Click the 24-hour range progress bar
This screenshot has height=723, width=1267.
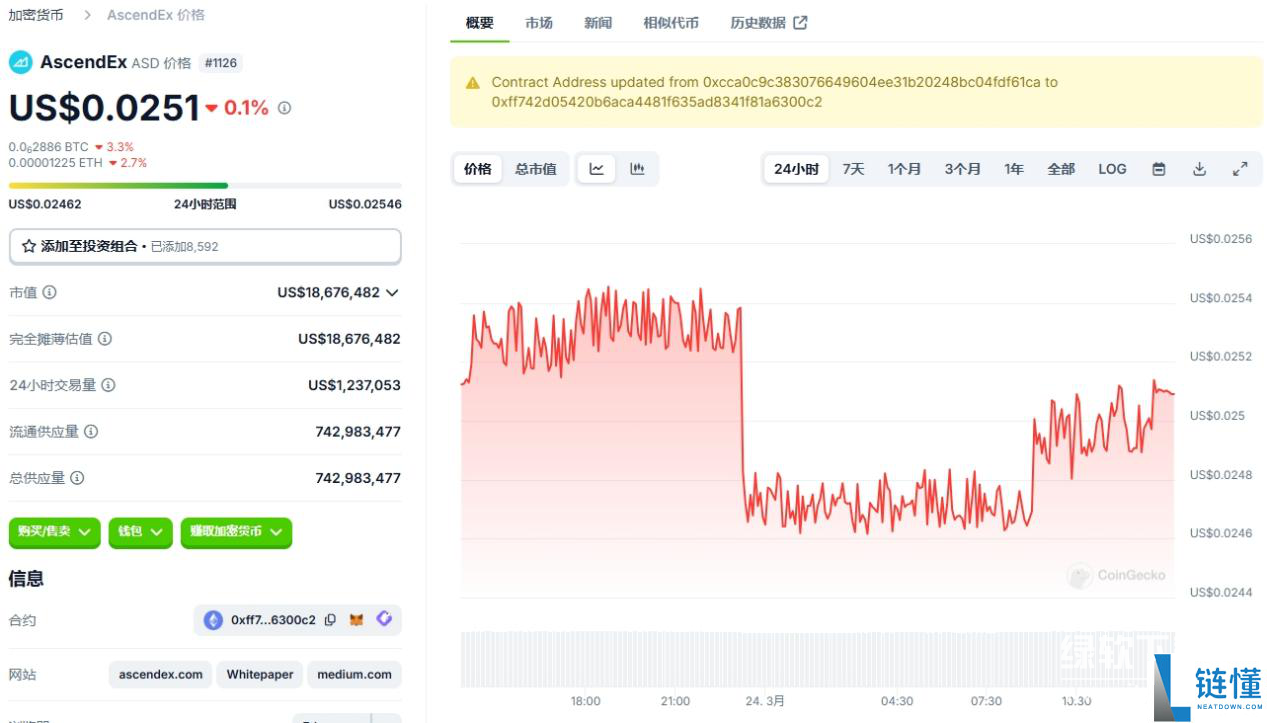pyautogui.click(x=205, y=185)
